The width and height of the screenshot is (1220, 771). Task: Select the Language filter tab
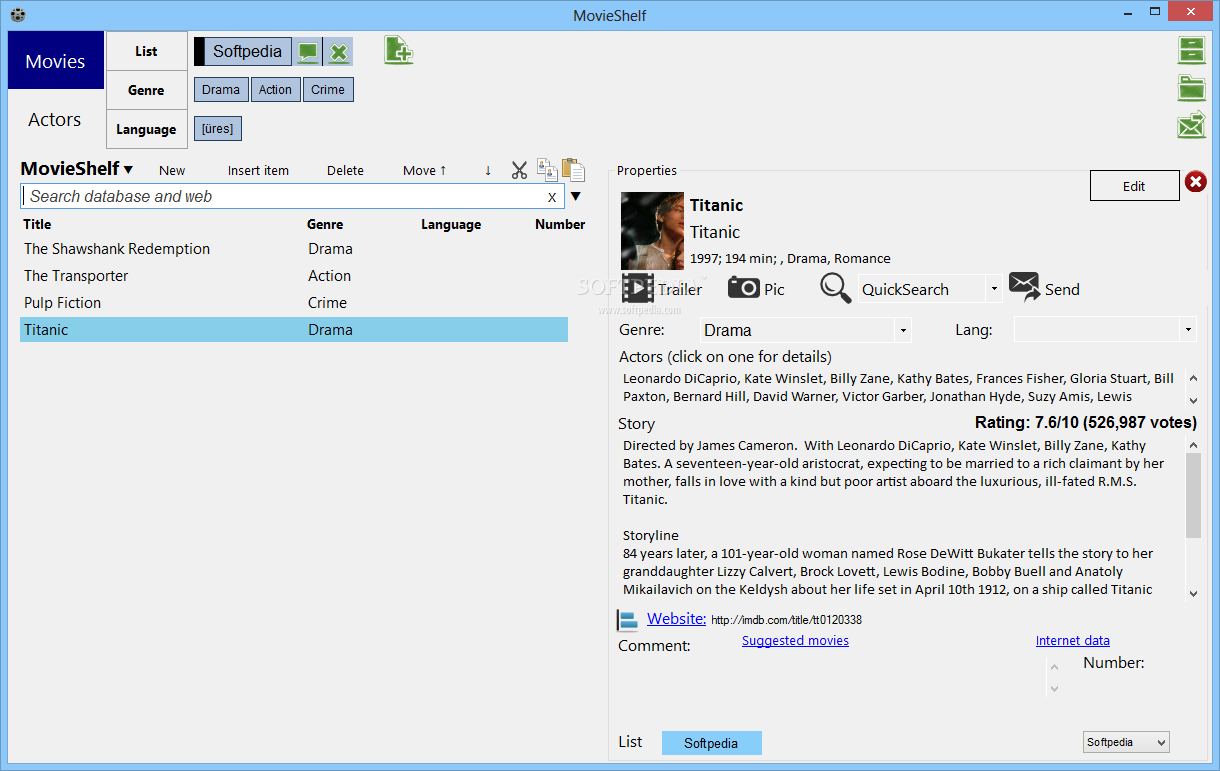[146, 129]
